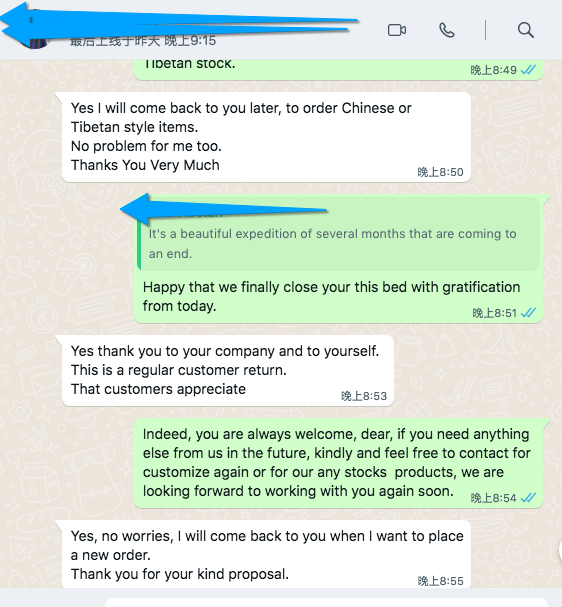
Task: Click timestamp 8:50 on received message
Action: tap(440, 172)
